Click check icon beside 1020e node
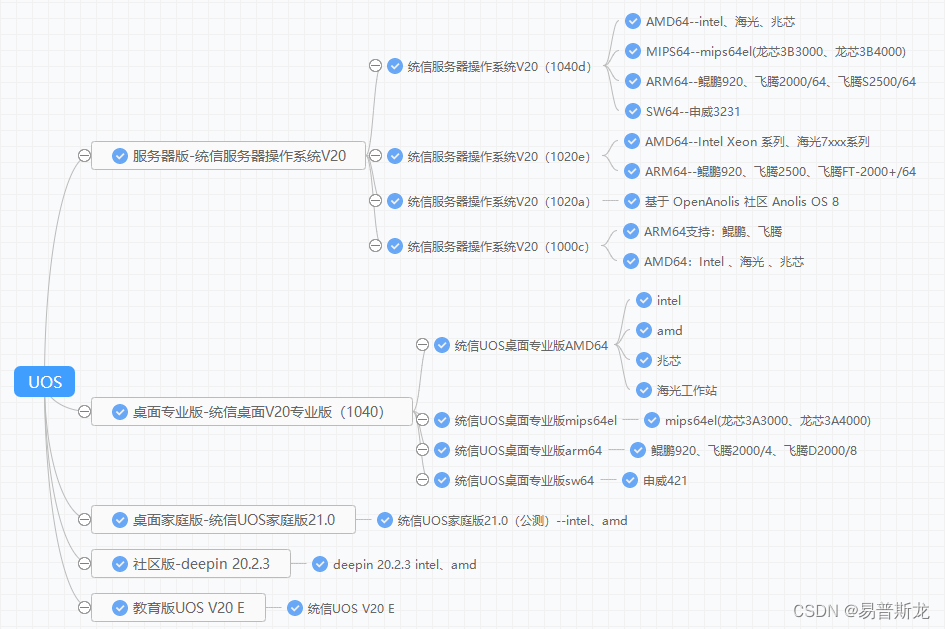This screenshot has width=945, height=629. pyautogui.click(x=395, y=156)
